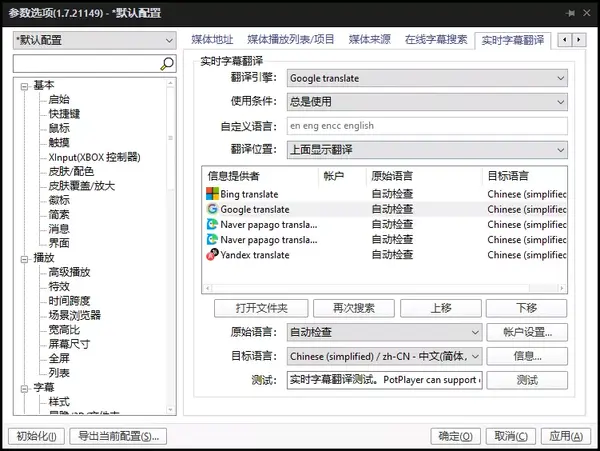
Task: Click the pin window icon in title bar
Action: [x=571, y=13]
